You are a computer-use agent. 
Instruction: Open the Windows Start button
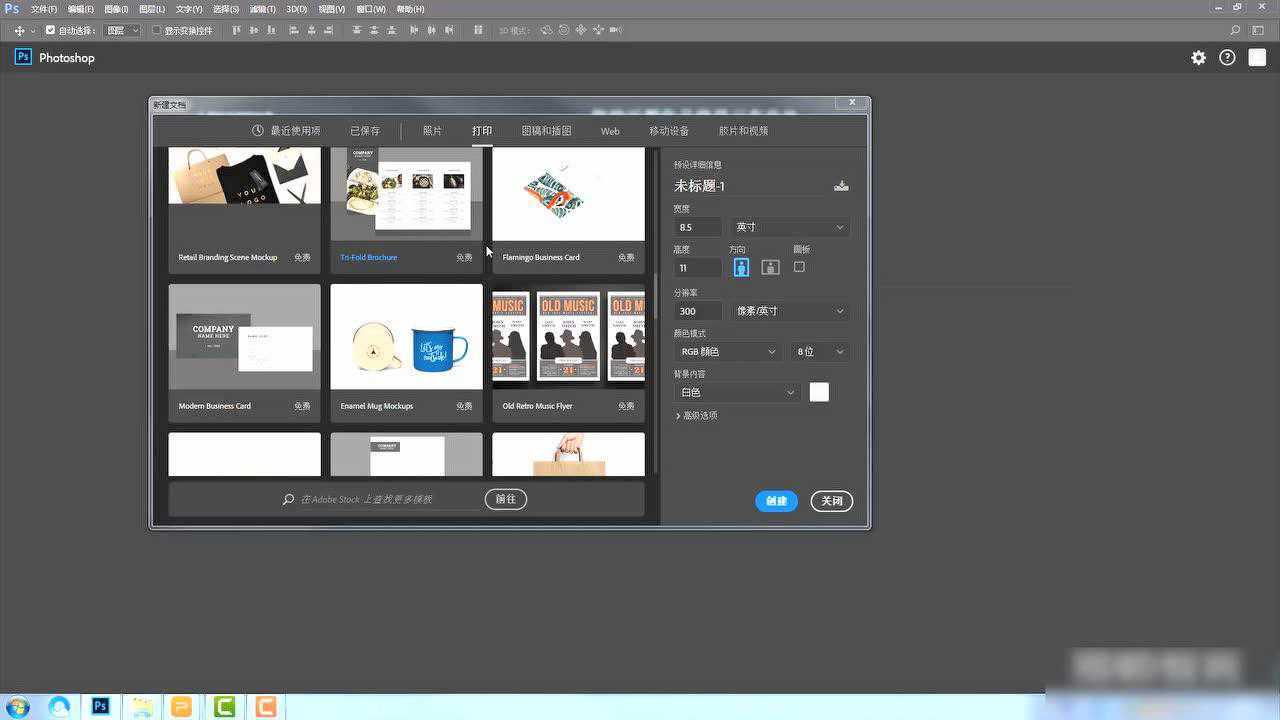17,707
